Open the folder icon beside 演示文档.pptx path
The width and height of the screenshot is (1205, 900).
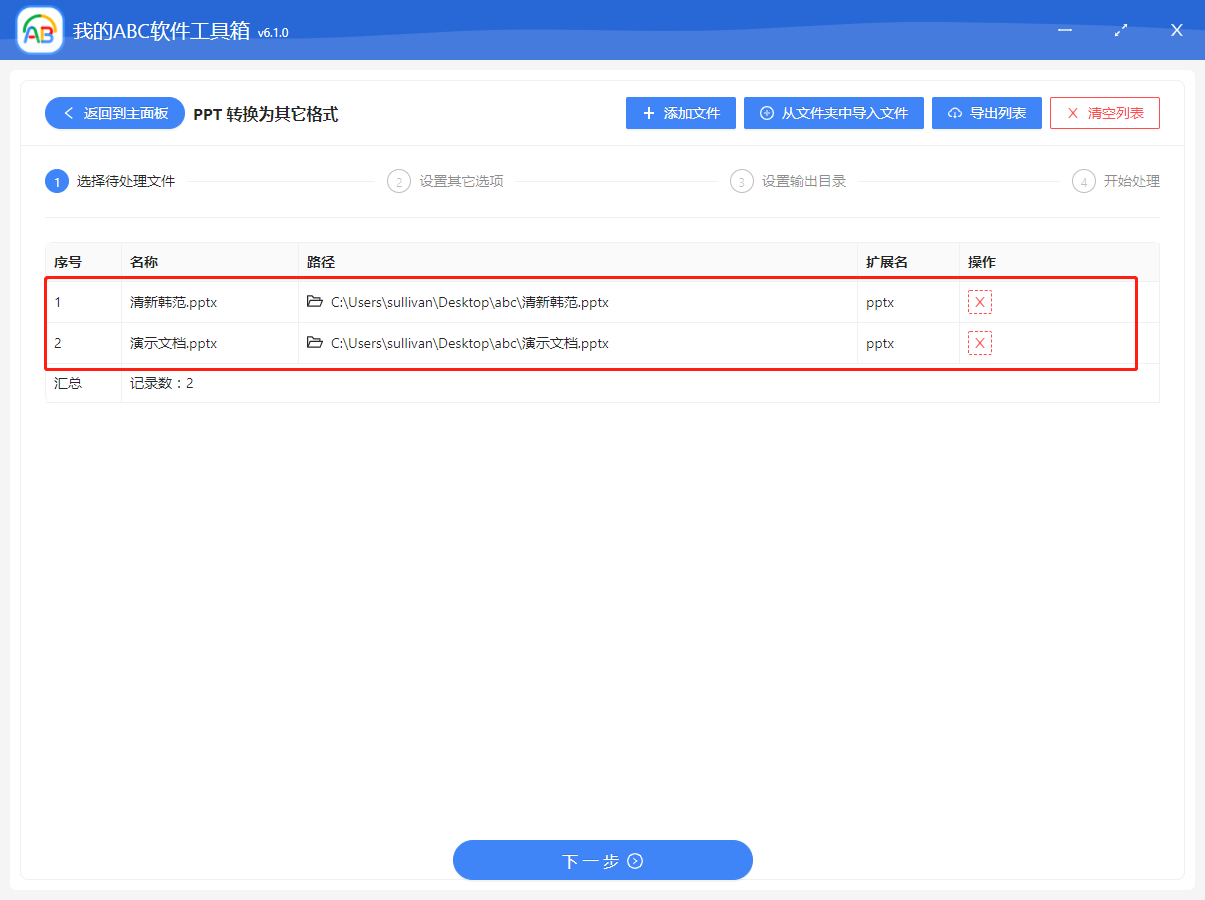point(314,343)
